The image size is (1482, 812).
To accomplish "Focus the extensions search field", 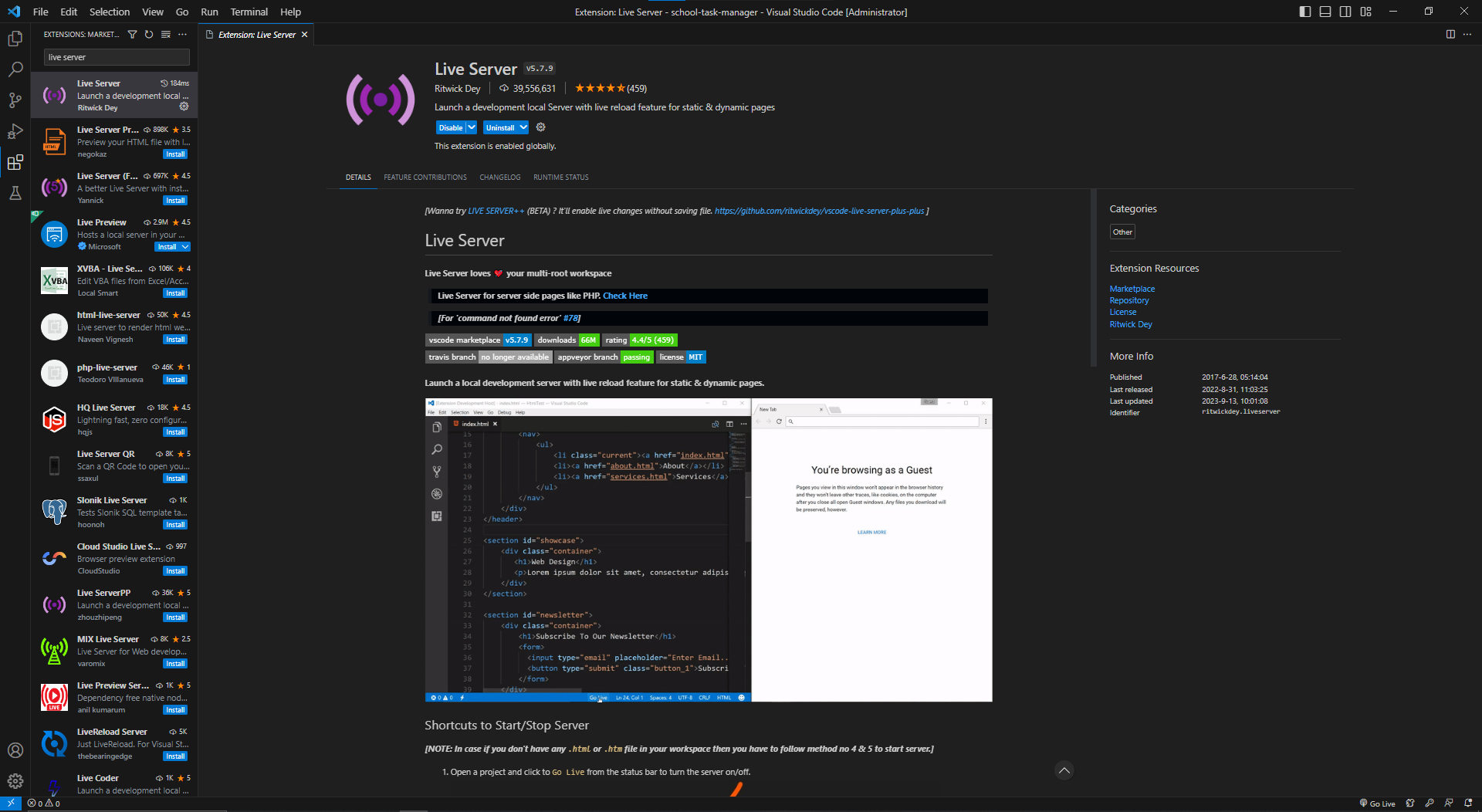I will coord(117,57).
